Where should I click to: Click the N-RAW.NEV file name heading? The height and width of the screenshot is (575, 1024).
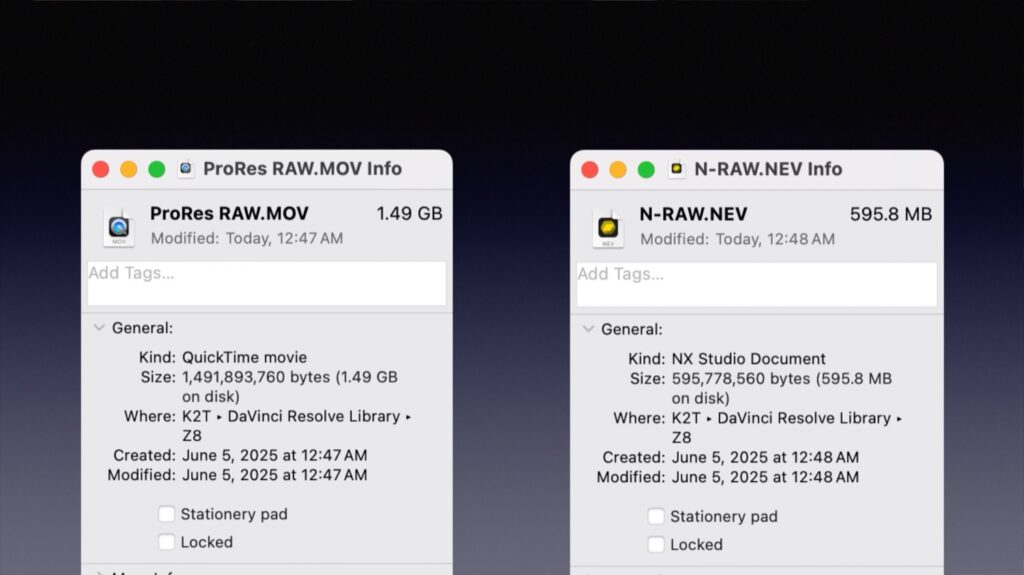click(x=694, y=214)
